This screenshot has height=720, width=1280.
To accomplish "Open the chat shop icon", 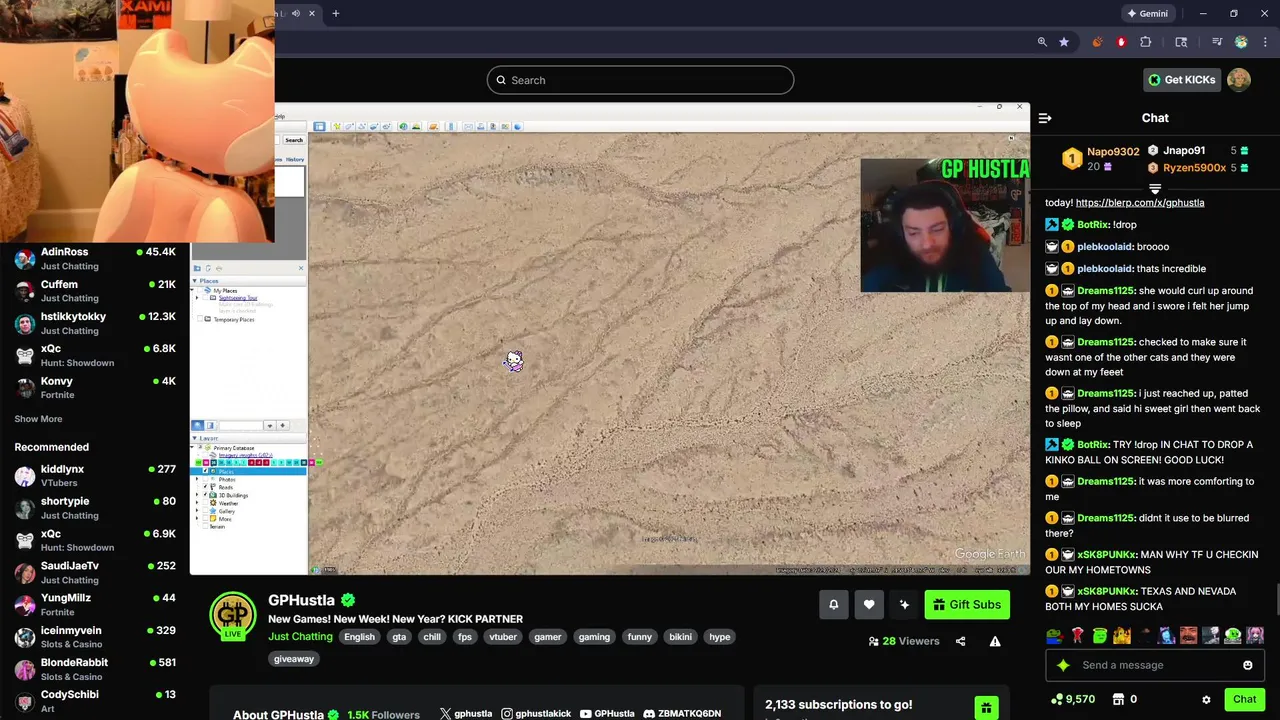I will tap(1119, 699).
